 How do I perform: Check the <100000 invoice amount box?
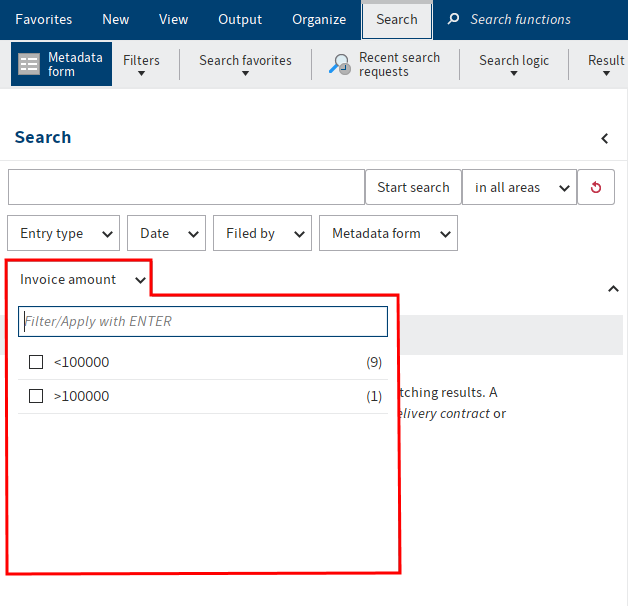tap(36, 362)
